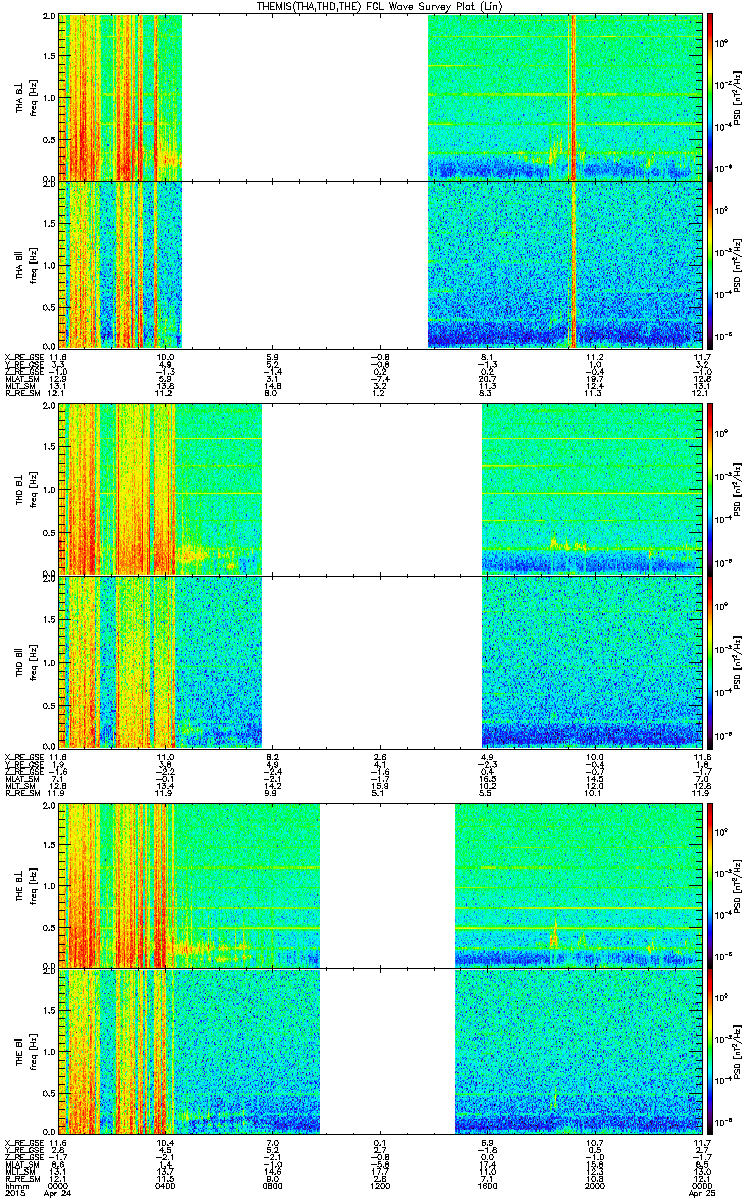Click THE afternoon B-parallel spectrogram segment
Image resolution: width=750 pixels, height=1200 pixels.
(577, 1053)
